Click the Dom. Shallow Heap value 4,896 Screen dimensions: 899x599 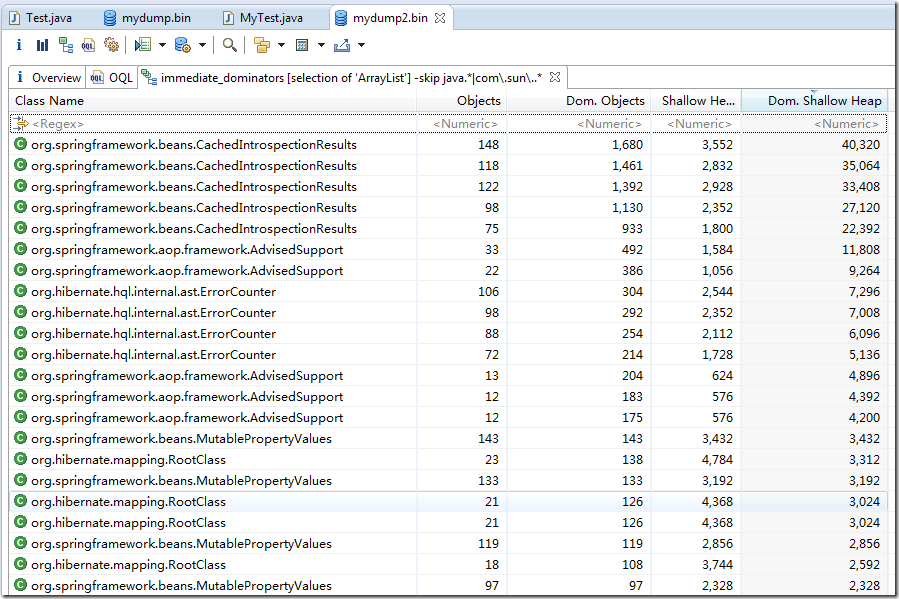[864, 375]
